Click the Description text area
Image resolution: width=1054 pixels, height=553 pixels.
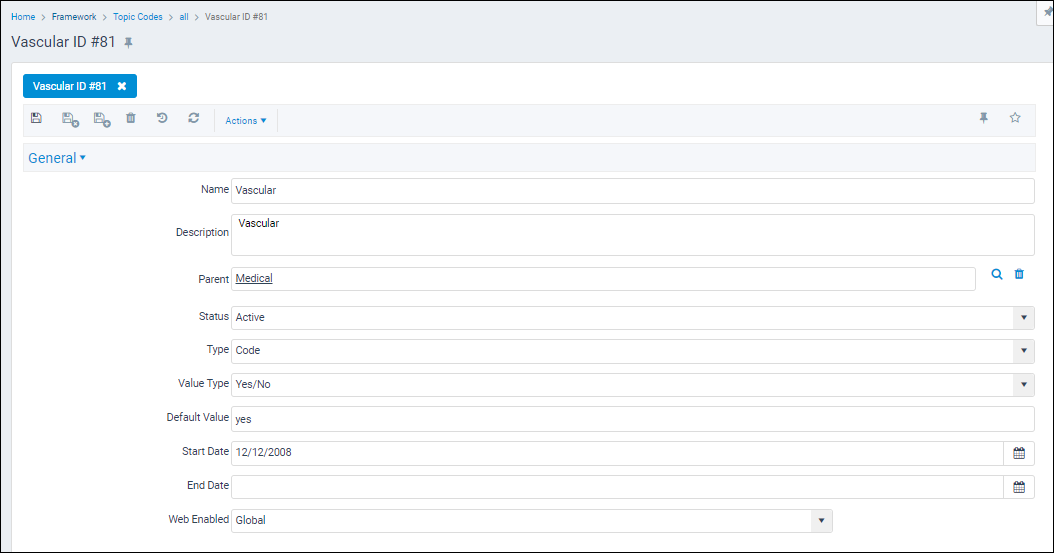[633, 235]
